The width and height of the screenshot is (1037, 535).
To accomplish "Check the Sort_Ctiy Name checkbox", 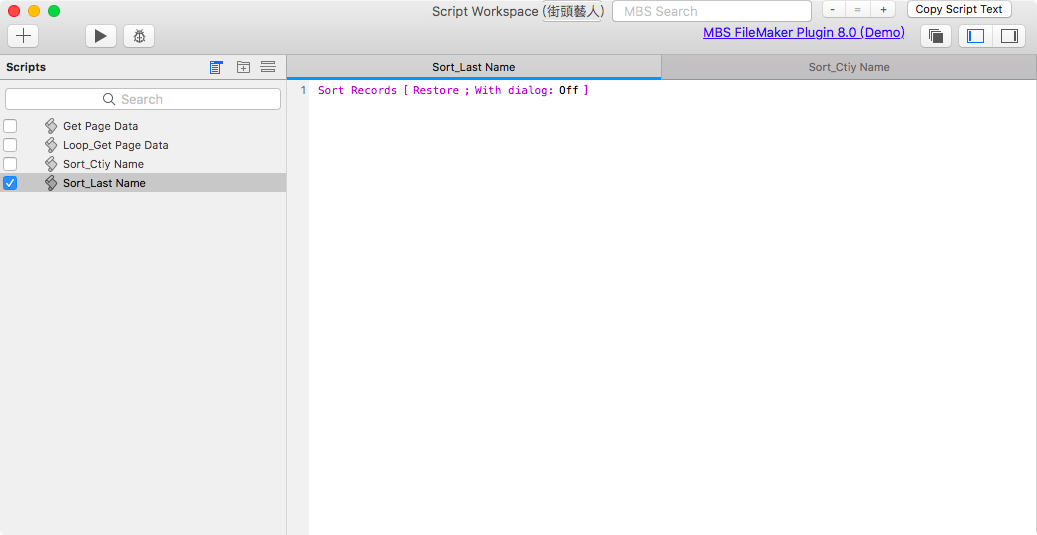I will click(x=10, y=164).
